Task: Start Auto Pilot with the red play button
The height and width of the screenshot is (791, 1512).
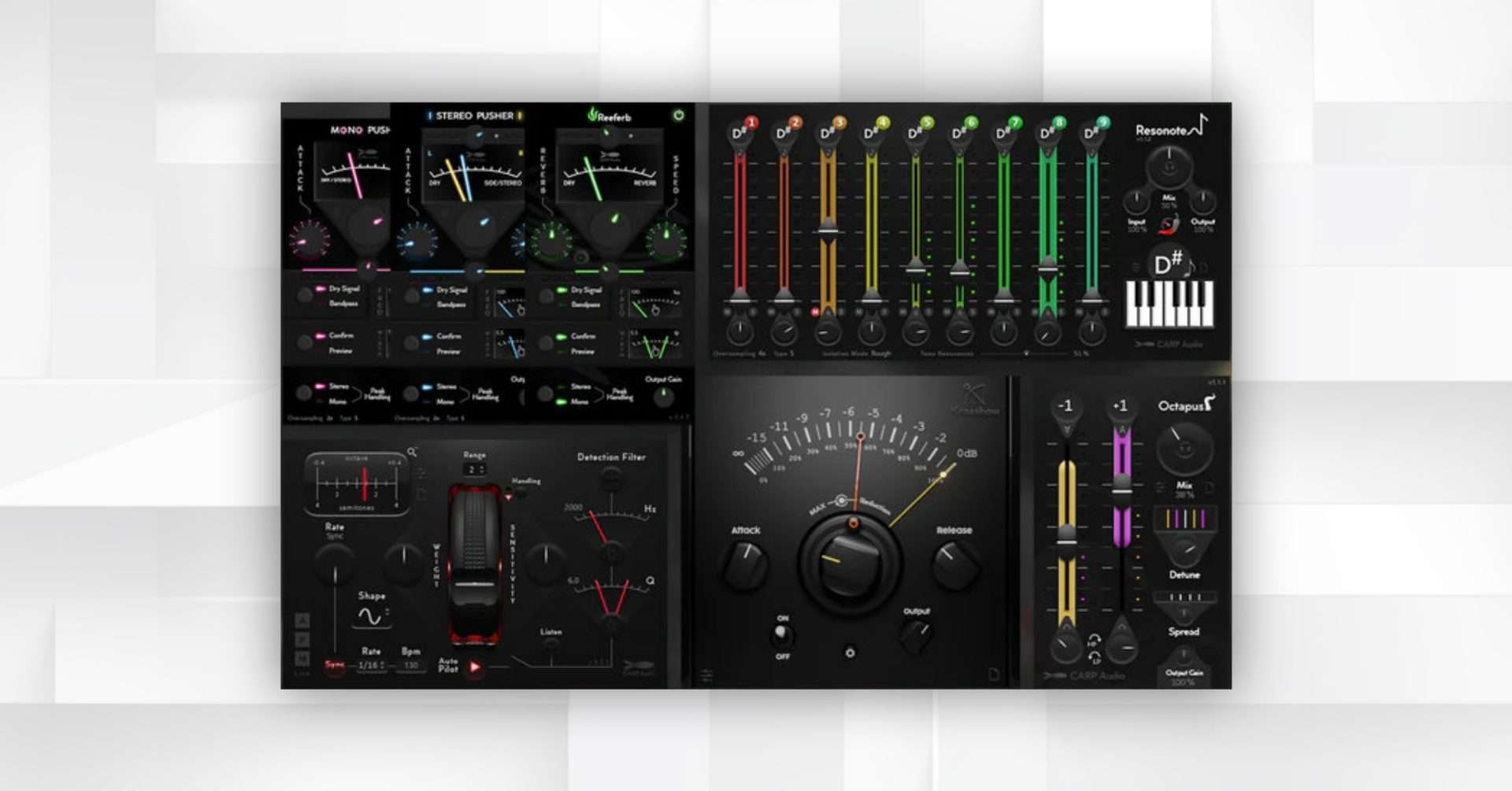Action: pyautogui.click(x=475, y=667)
